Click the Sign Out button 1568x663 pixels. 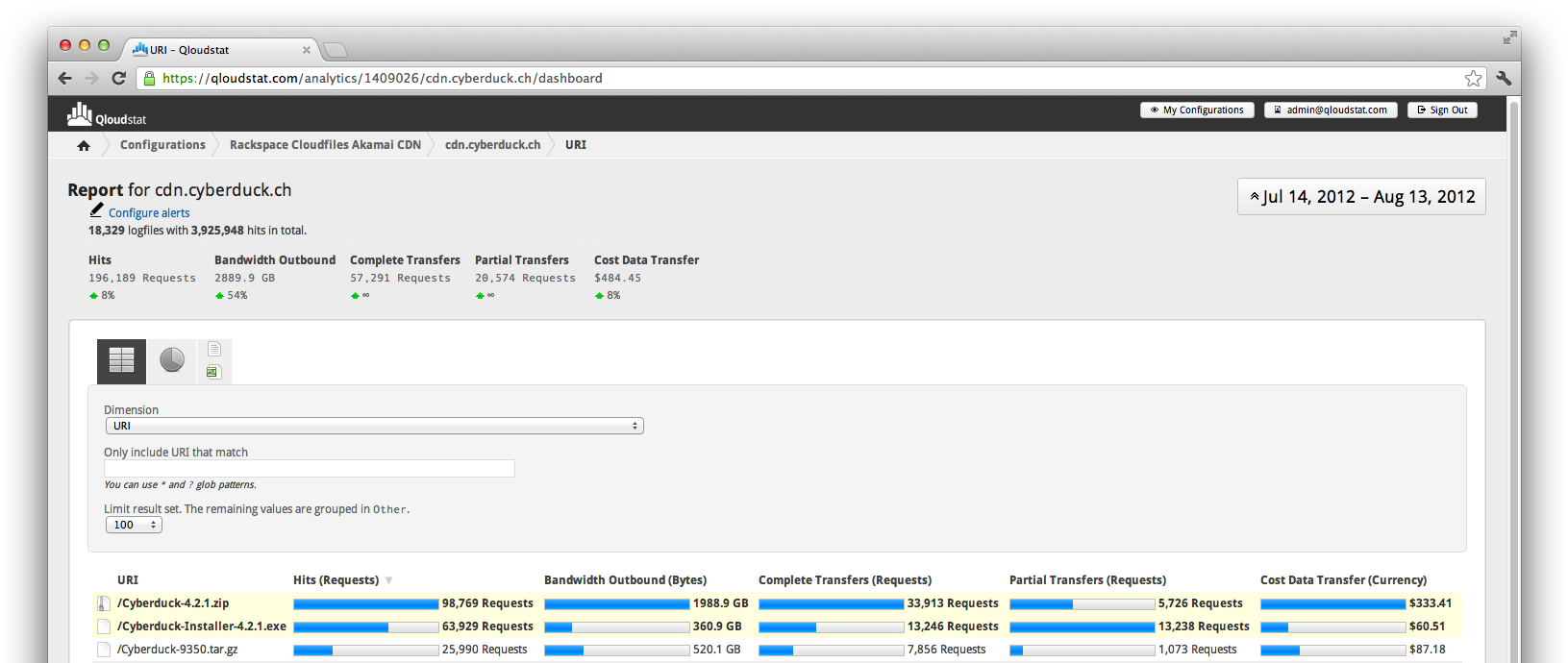click(1442, 110)
